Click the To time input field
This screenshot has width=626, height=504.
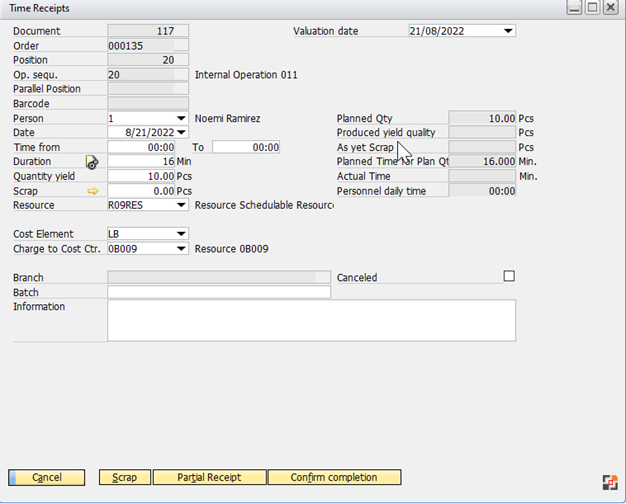[246, 147]
